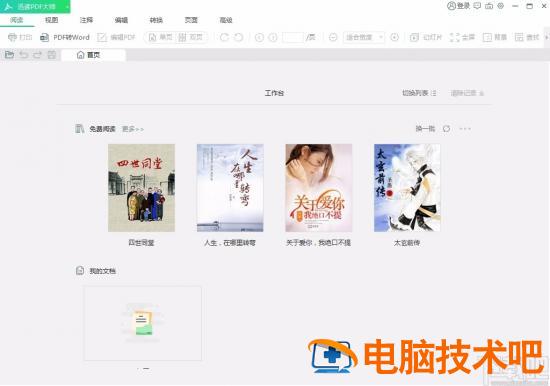
Task: Click the 我的文档 section icon
Action: [x=80, y=271]
